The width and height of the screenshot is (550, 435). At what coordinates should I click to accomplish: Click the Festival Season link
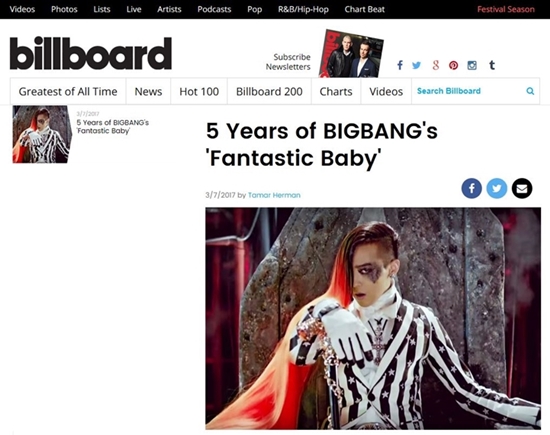506,9
